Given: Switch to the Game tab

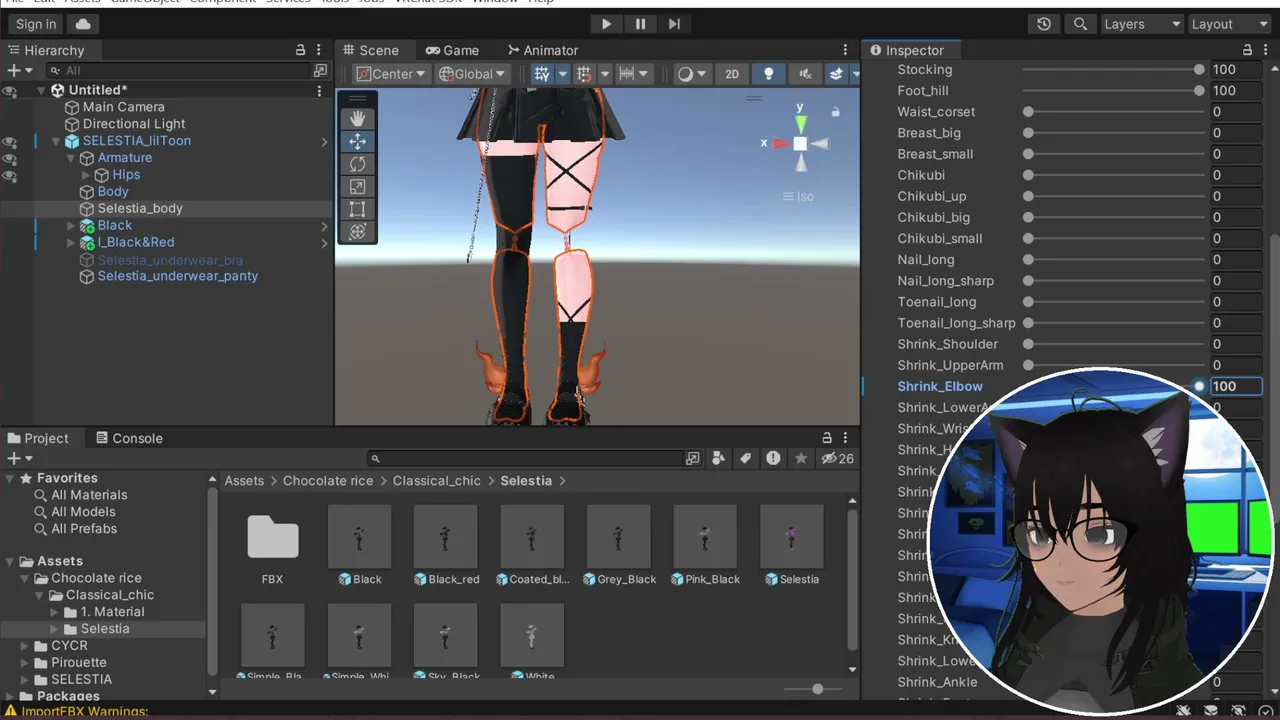Looking at the screenshot, I should pyautogui.click(x=451, y=50).
